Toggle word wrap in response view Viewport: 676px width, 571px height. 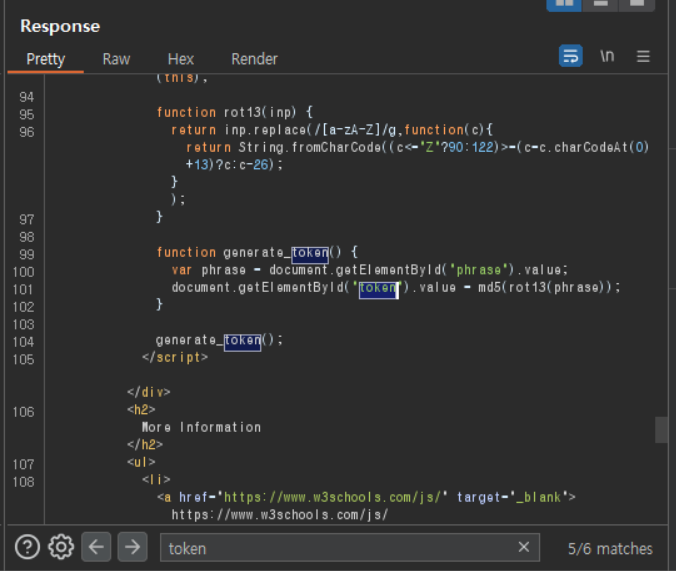[x=571, y=56]
